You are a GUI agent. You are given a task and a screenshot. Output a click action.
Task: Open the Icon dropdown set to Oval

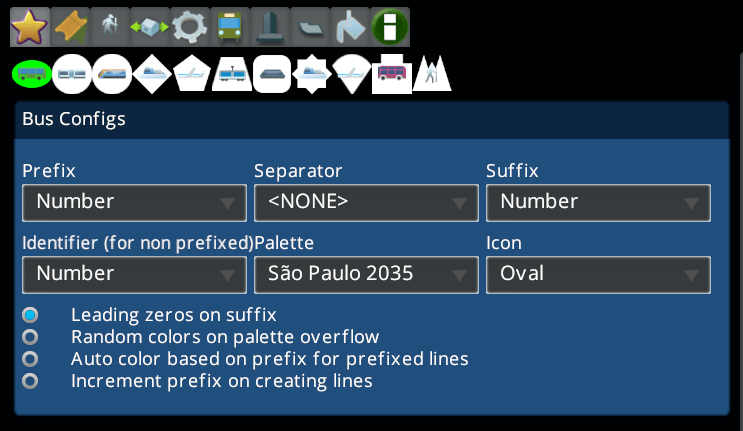click(598, 274)
